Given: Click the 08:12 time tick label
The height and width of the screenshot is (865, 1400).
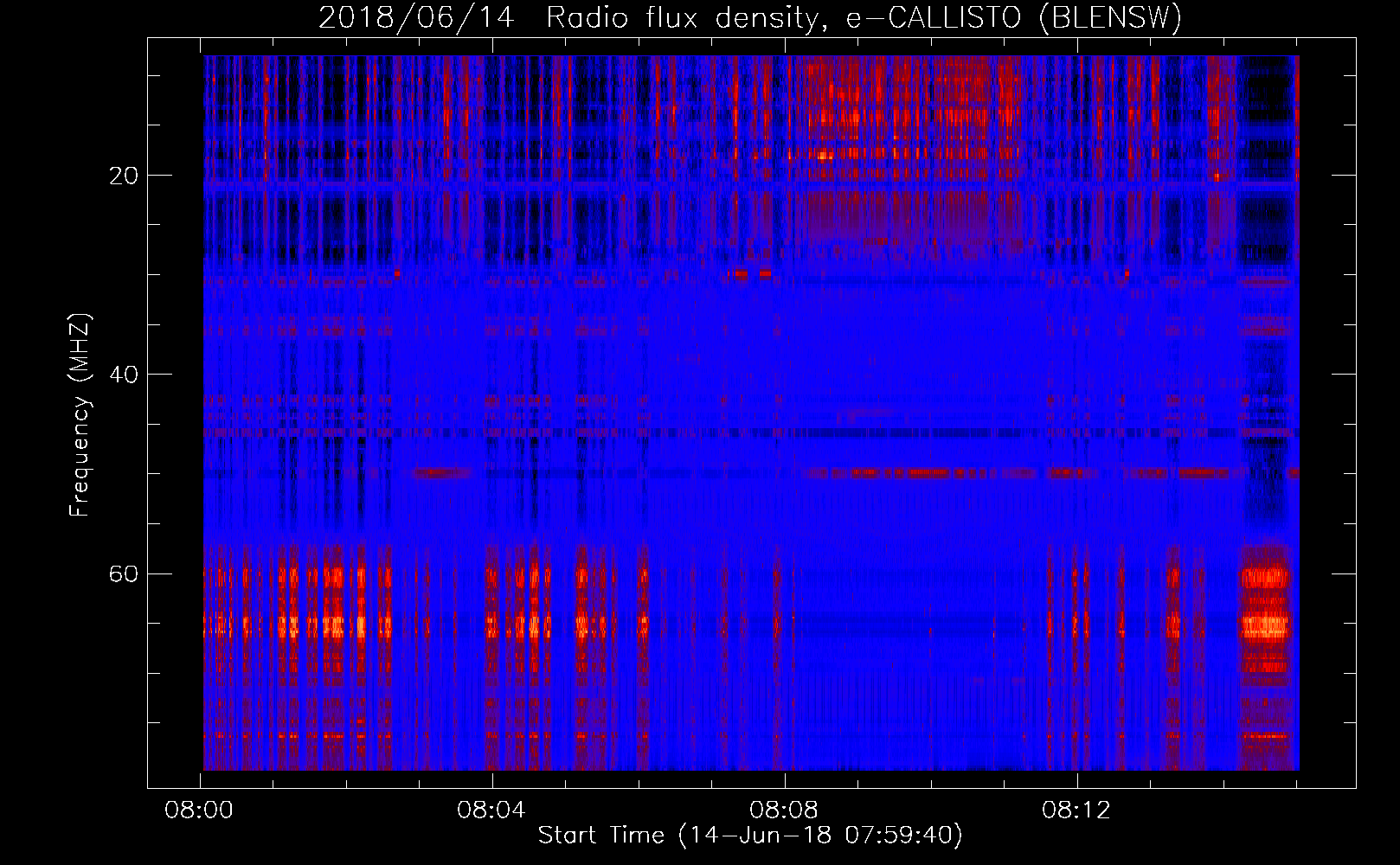Looking at the screenshot, I should 1076,811.
